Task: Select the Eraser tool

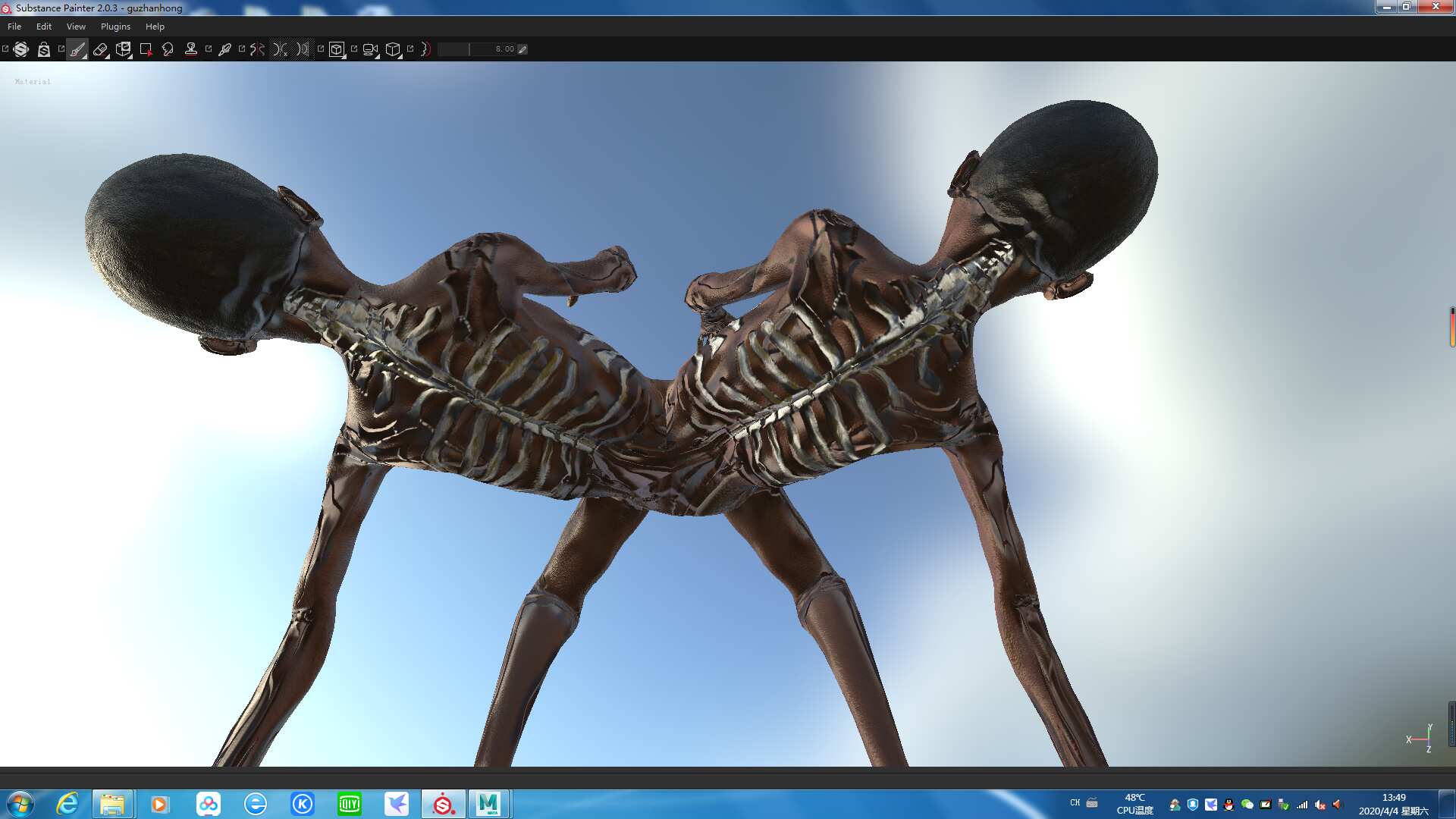Action: 100,49
